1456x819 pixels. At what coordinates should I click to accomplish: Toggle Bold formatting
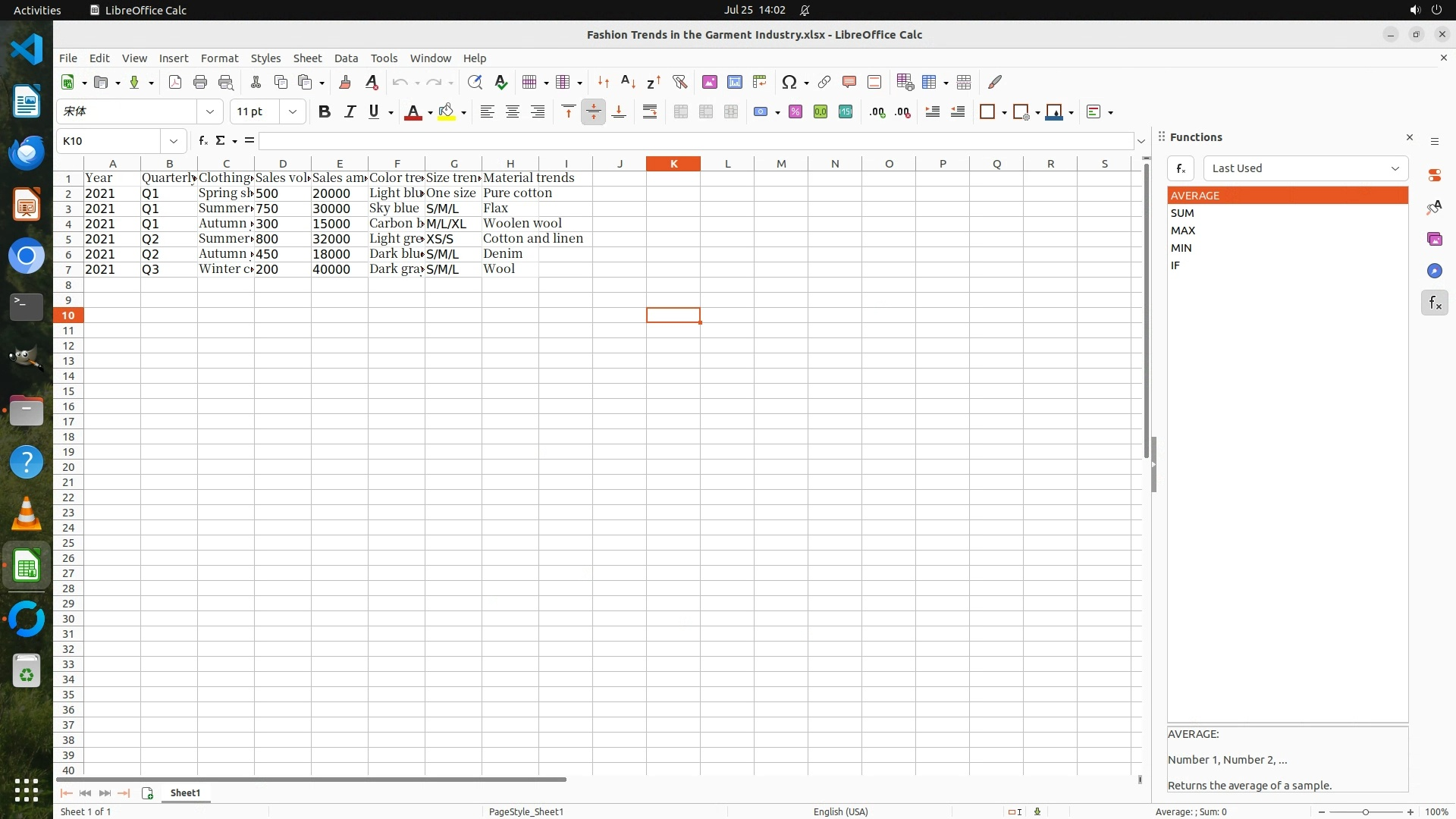coord(325,111)
